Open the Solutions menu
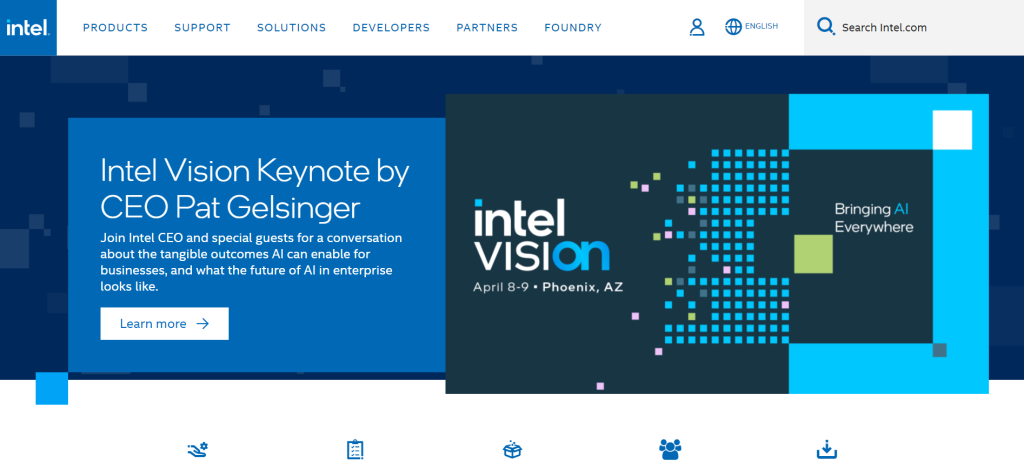 tap(291, 27)
